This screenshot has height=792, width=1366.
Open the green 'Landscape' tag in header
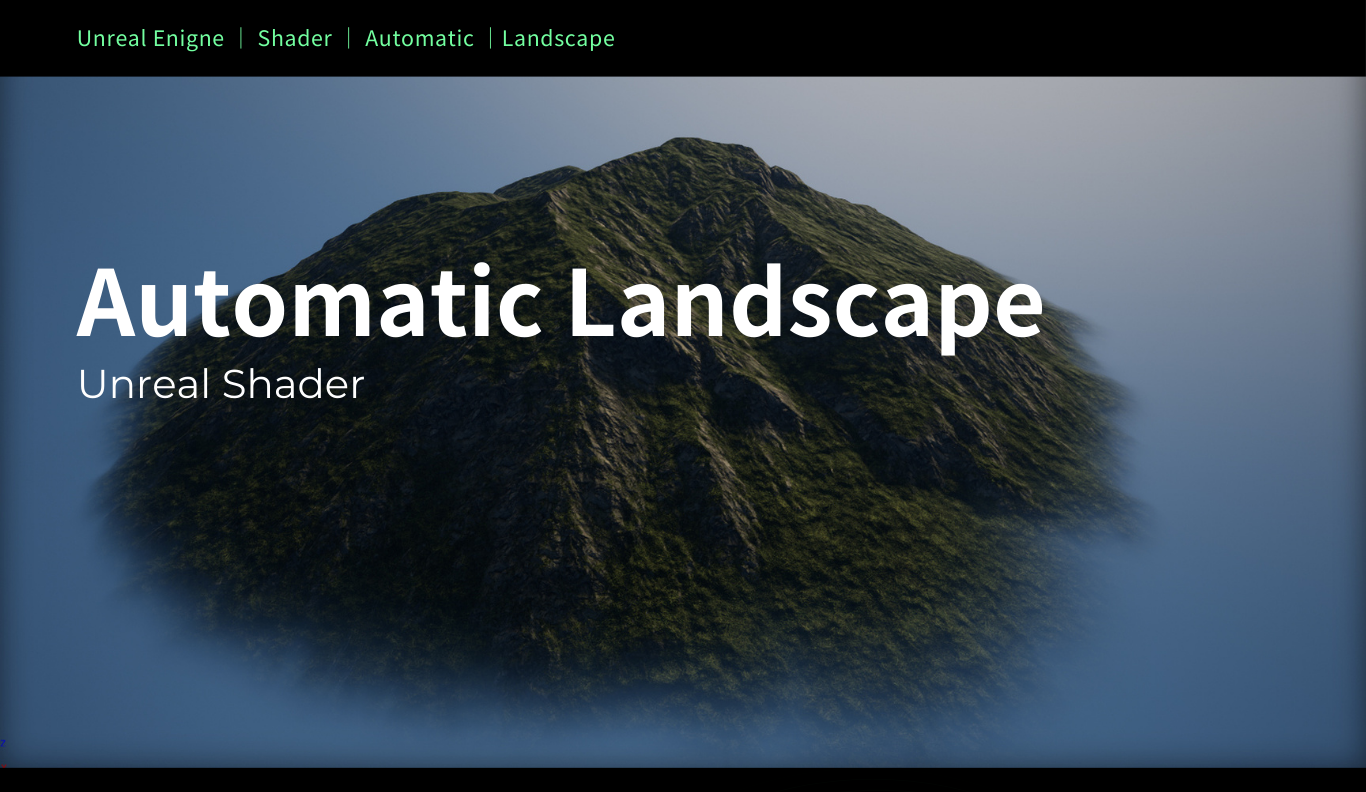(x=558, y=38)
